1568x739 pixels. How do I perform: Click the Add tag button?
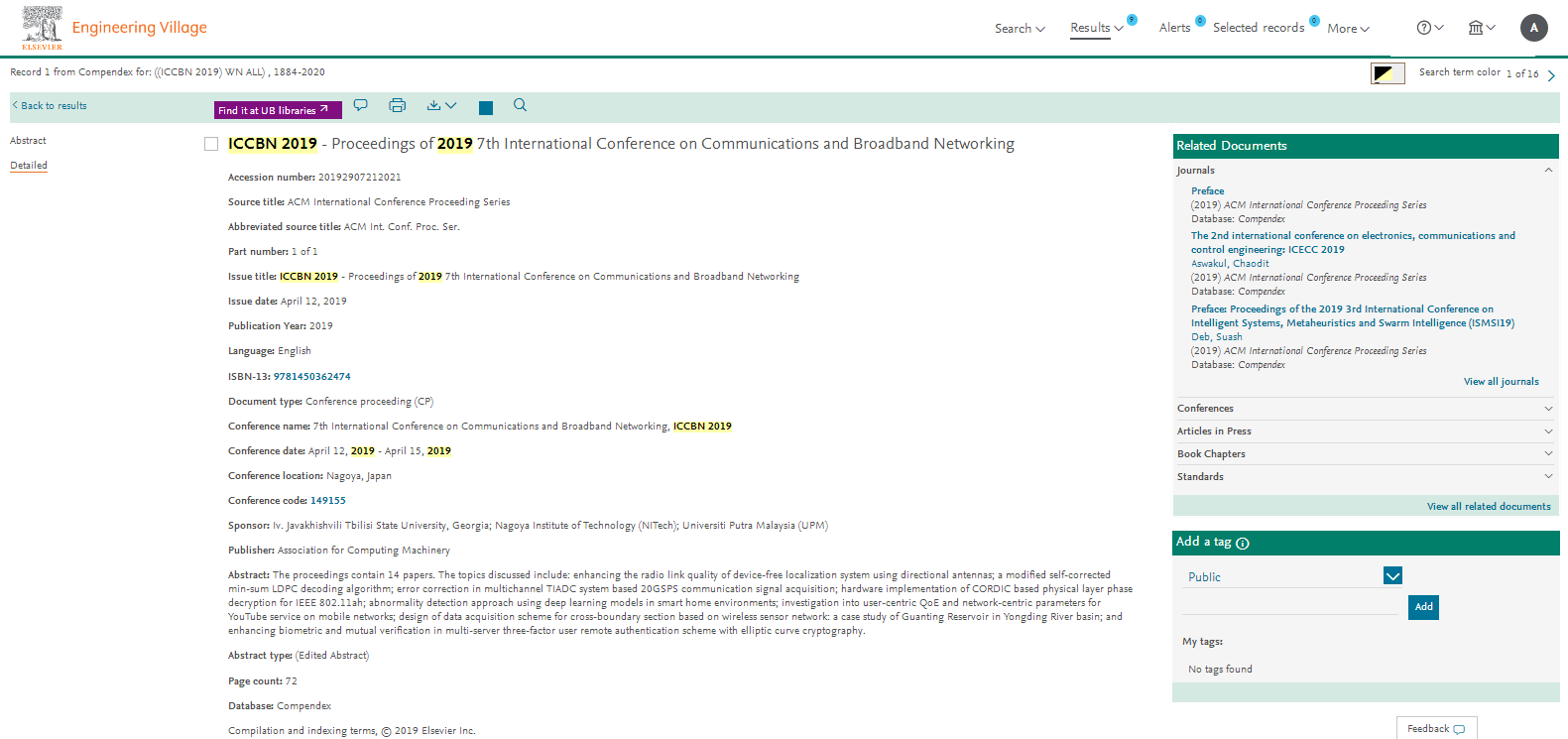(1423, 607)
